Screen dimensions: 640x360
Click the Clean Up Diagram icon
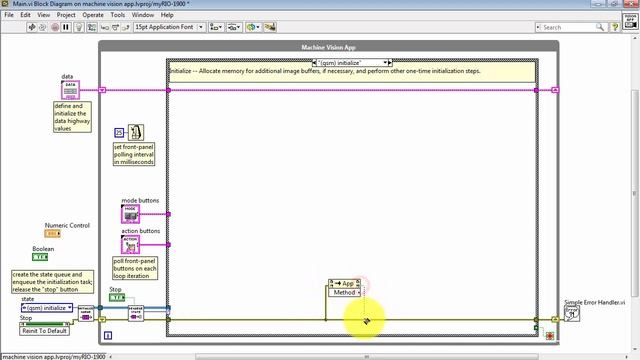point(270,27)
